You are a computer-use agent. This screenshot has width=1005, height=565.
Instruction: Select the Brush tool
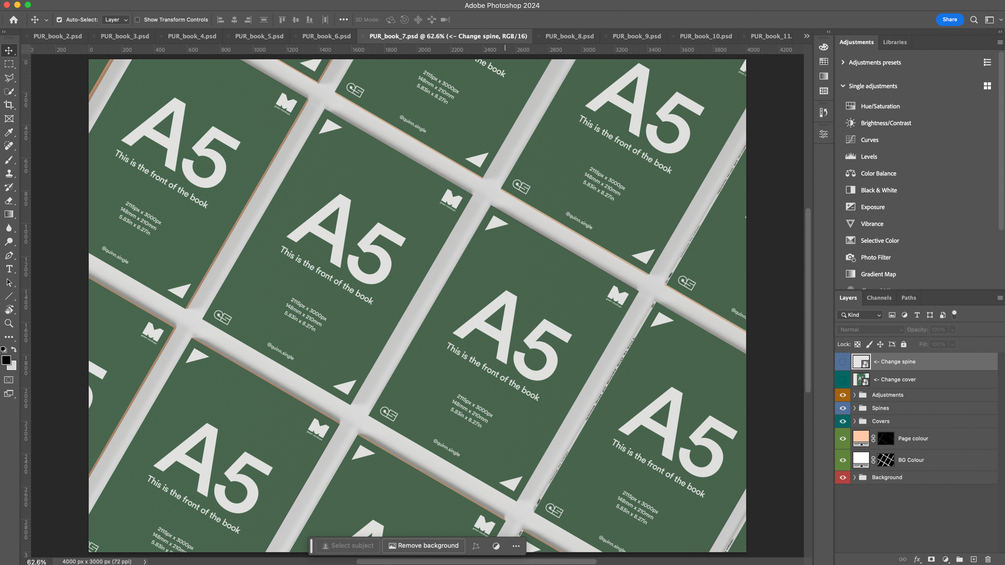tap(9, 160)
